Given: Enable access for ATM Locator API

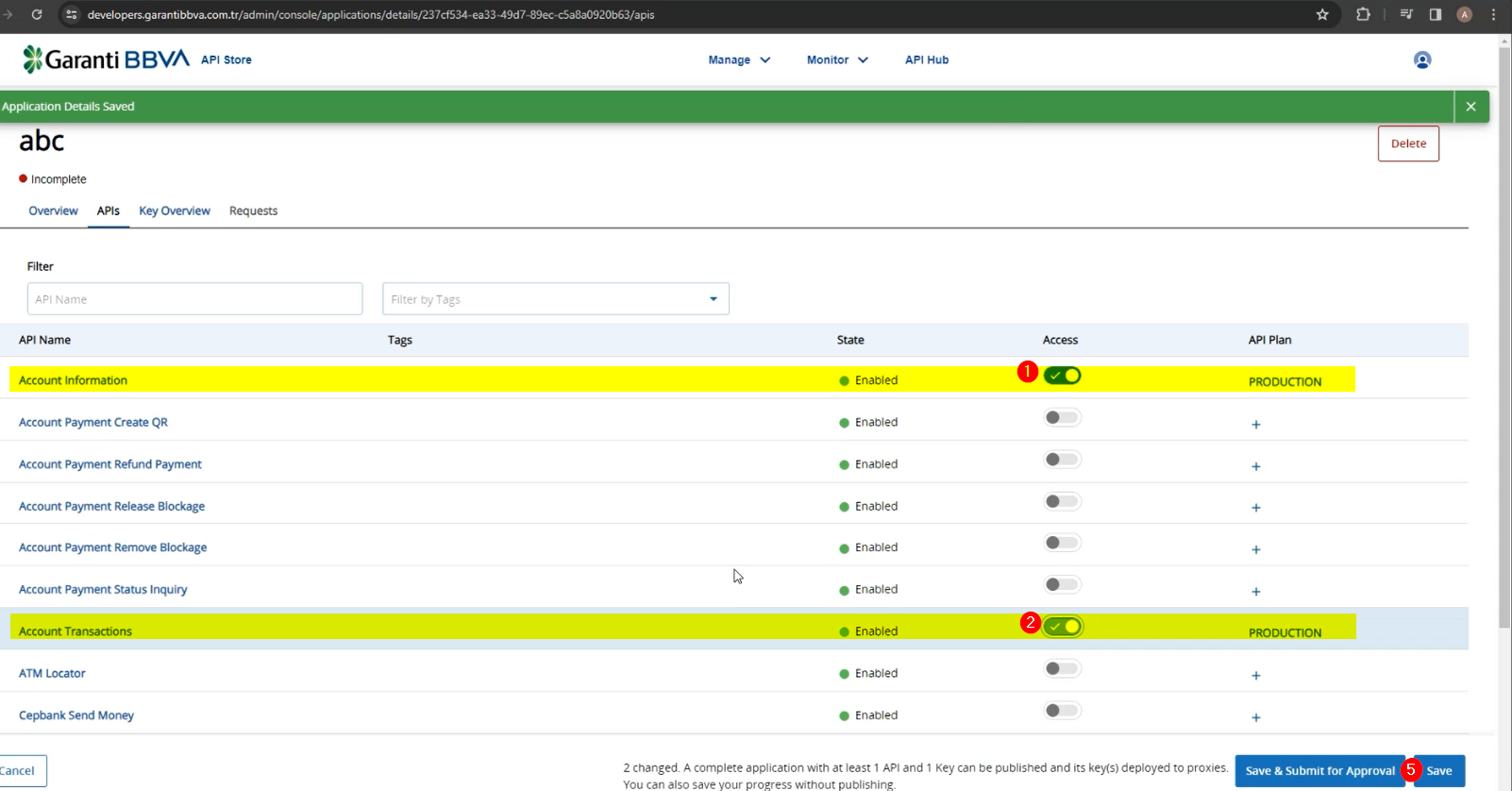Looking at the screenshot, I should [x=1063, y=668].
